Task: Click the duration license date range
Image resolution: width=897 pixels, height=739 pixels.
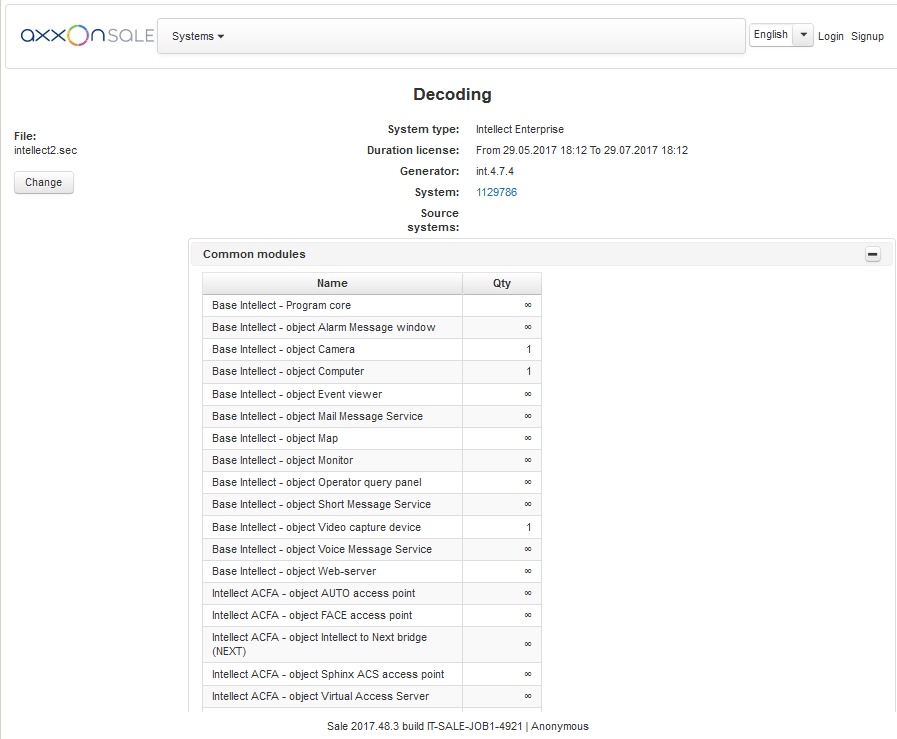Action: [x=582, y=150]
